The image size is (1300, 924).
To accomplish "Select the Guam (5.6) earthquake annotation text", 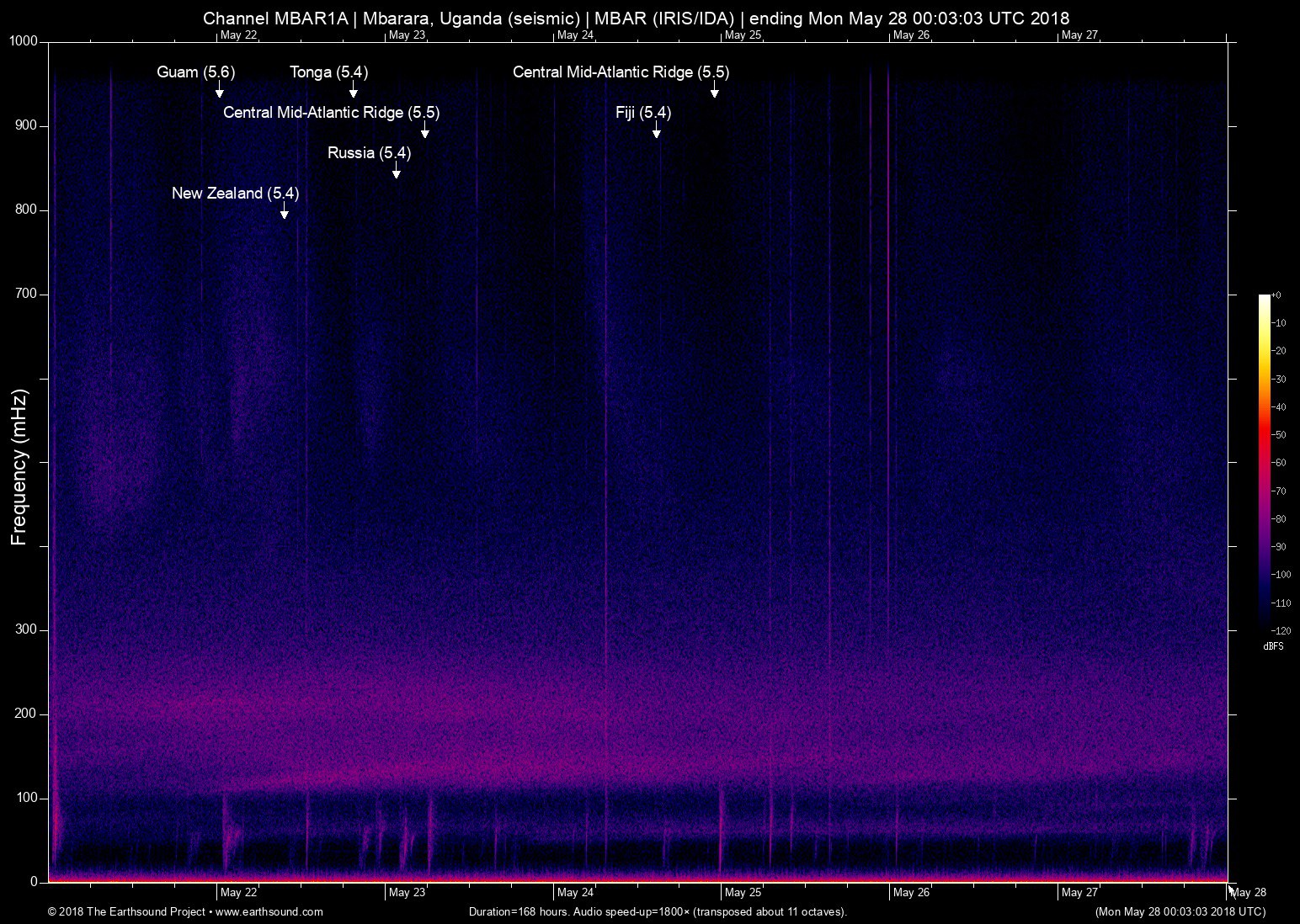I will pyautogui.click(x=195, y=72).
